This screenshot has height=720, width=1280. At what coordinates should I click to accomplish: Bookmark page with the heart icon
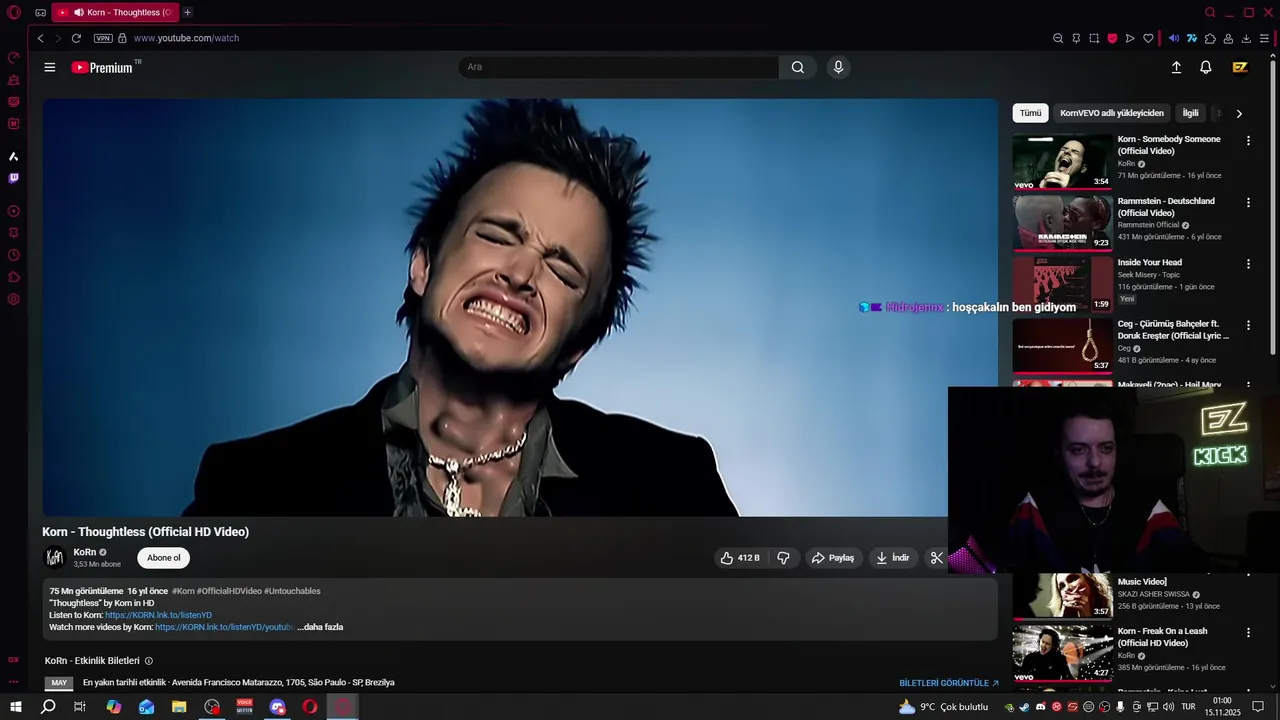1148,38
